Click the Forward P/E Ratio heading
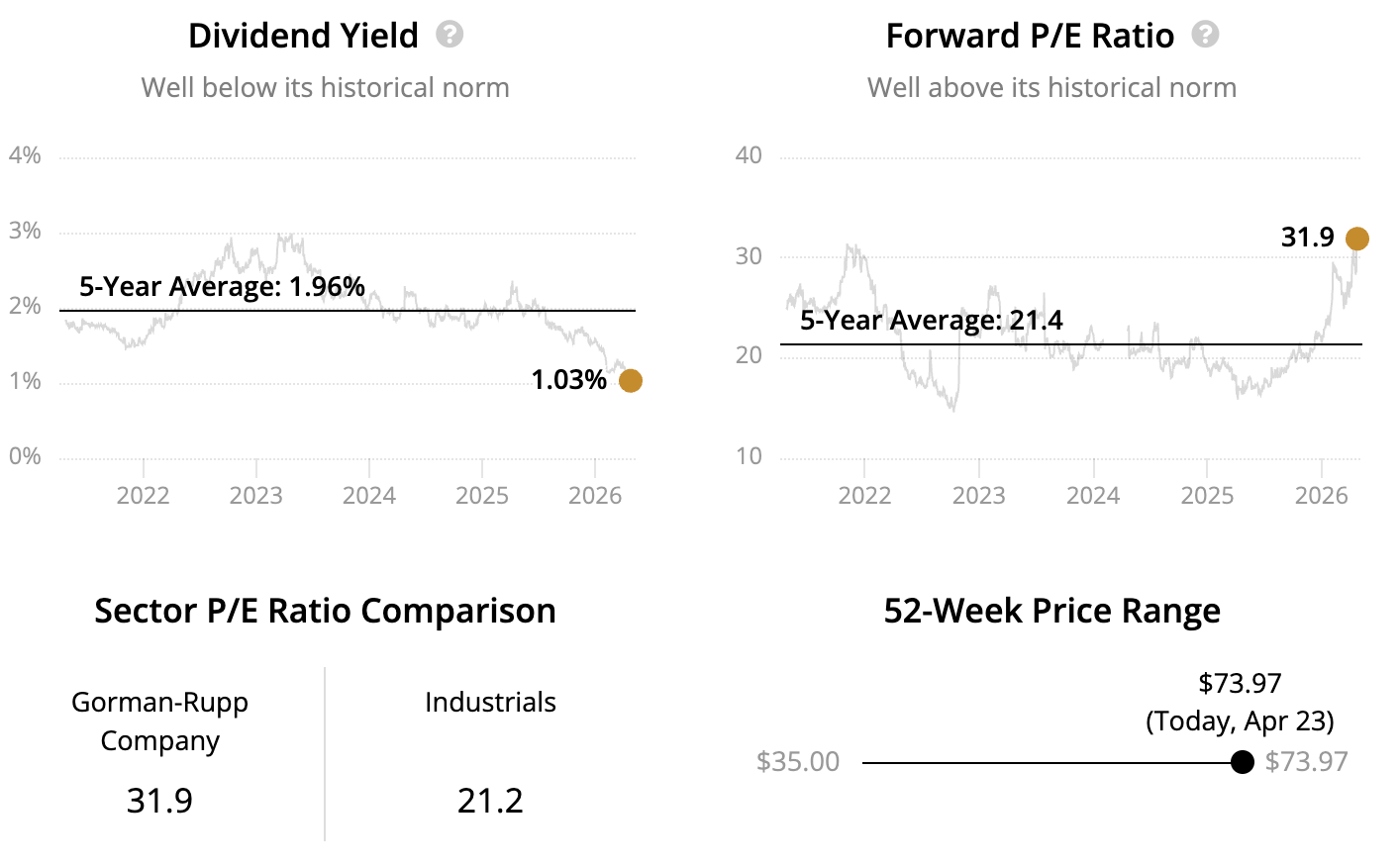The width and height of the screenshot is (1400, 865). click(1030, 36)
